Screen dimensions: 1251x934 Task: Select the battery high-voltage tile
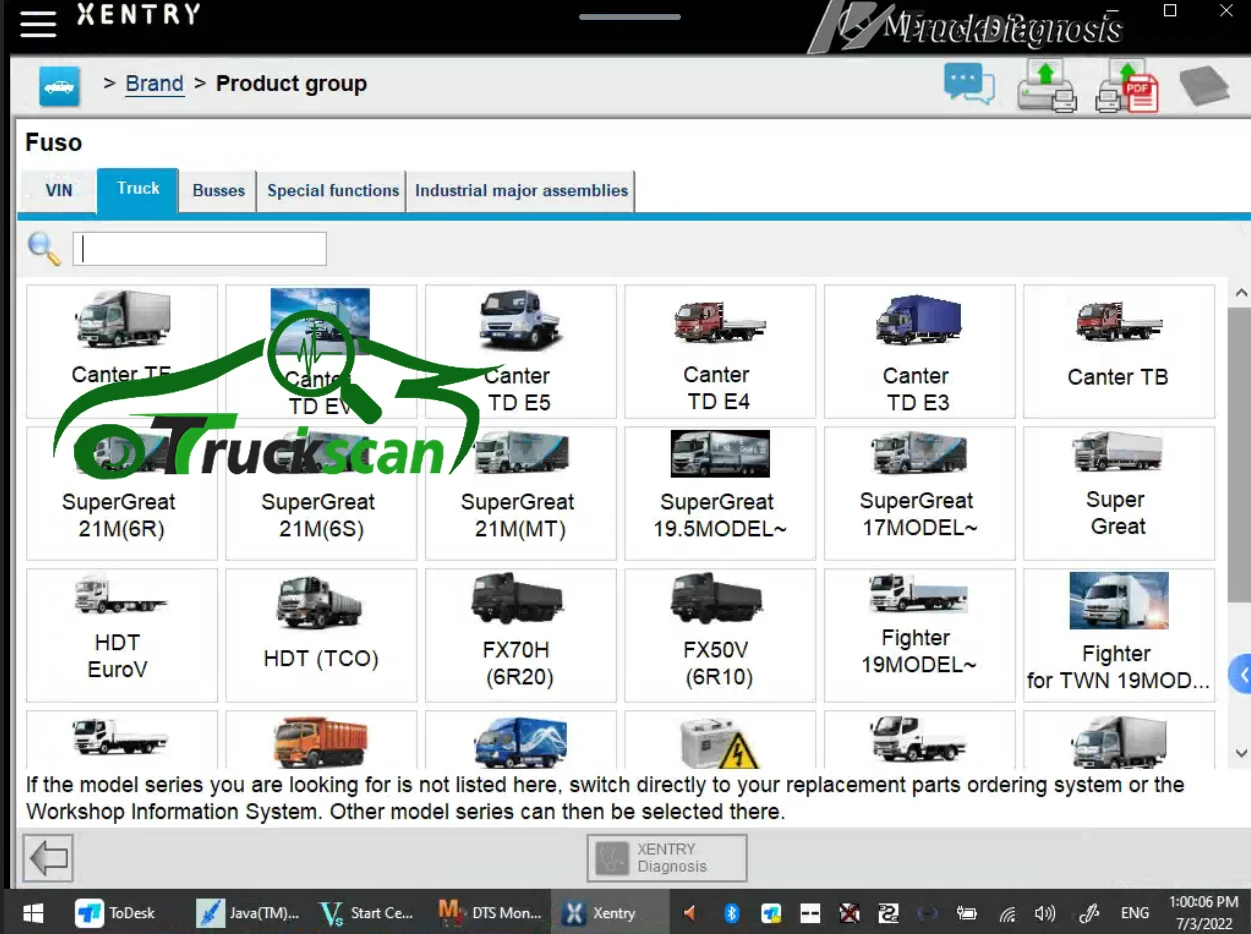coord(720,740)
